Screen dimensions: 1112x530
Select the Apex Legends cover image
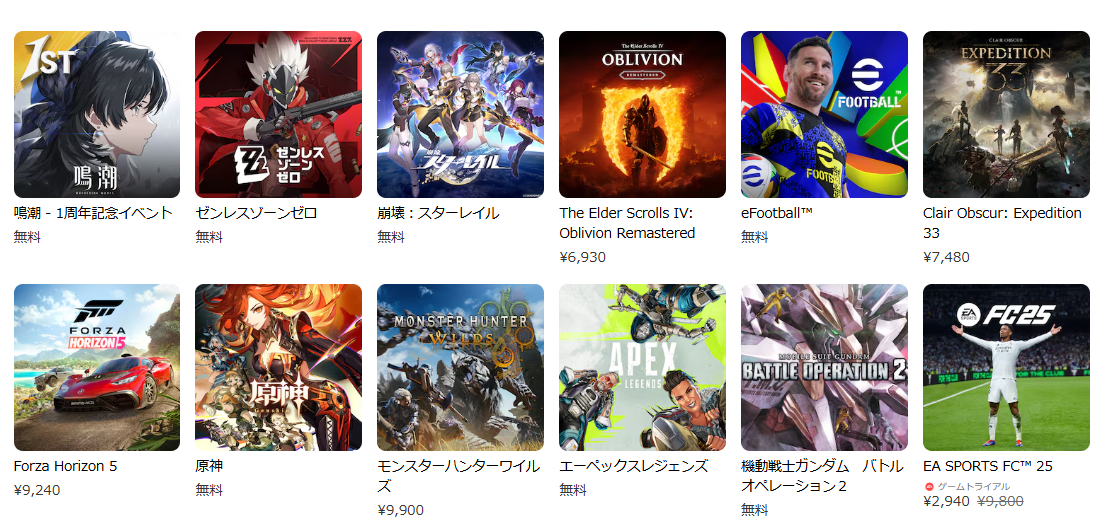pyautogui.click(x=643, y=368)
